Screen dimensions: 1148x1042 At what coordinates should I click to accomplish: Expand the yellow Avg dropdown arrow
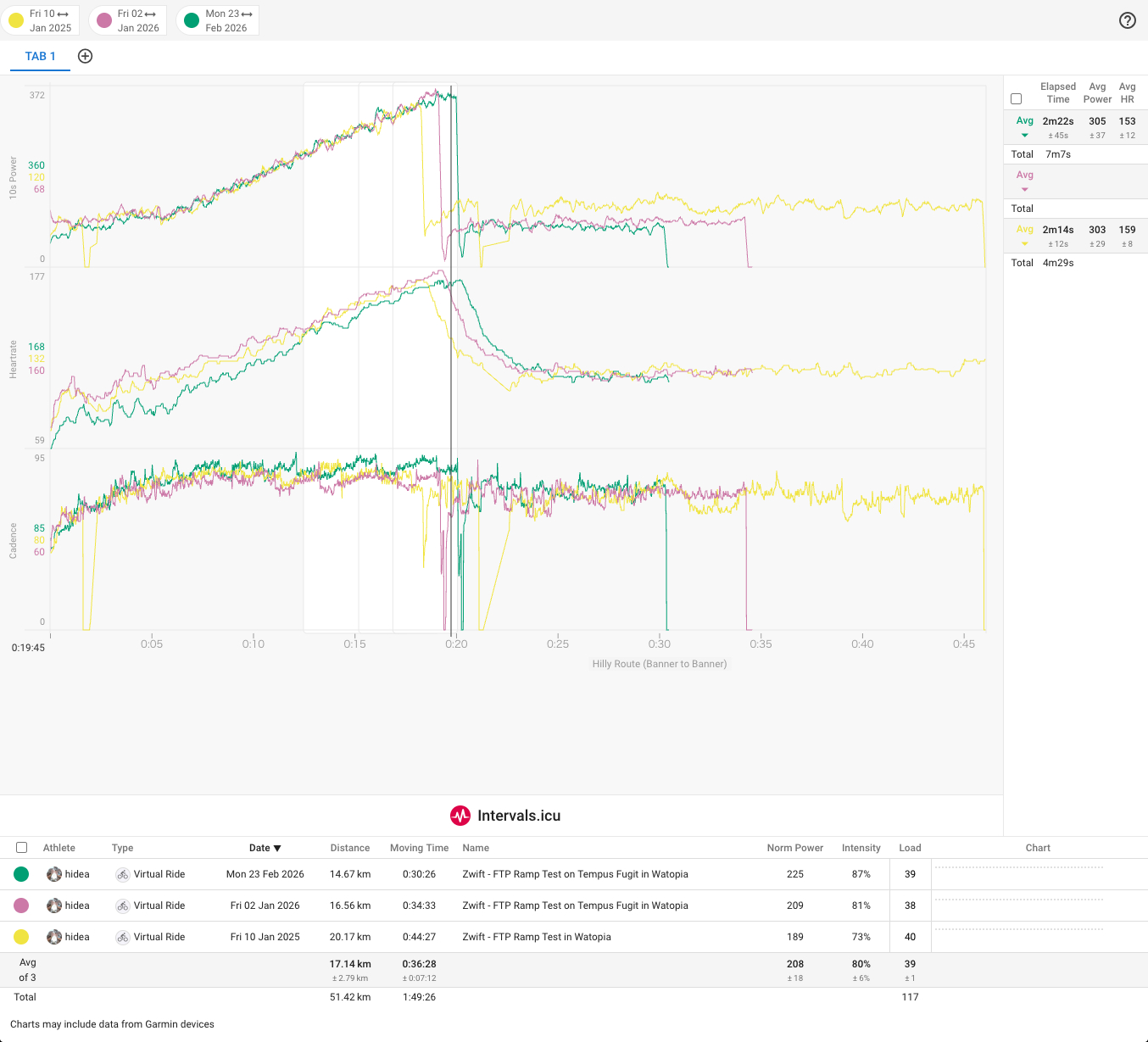(1025, 244)
